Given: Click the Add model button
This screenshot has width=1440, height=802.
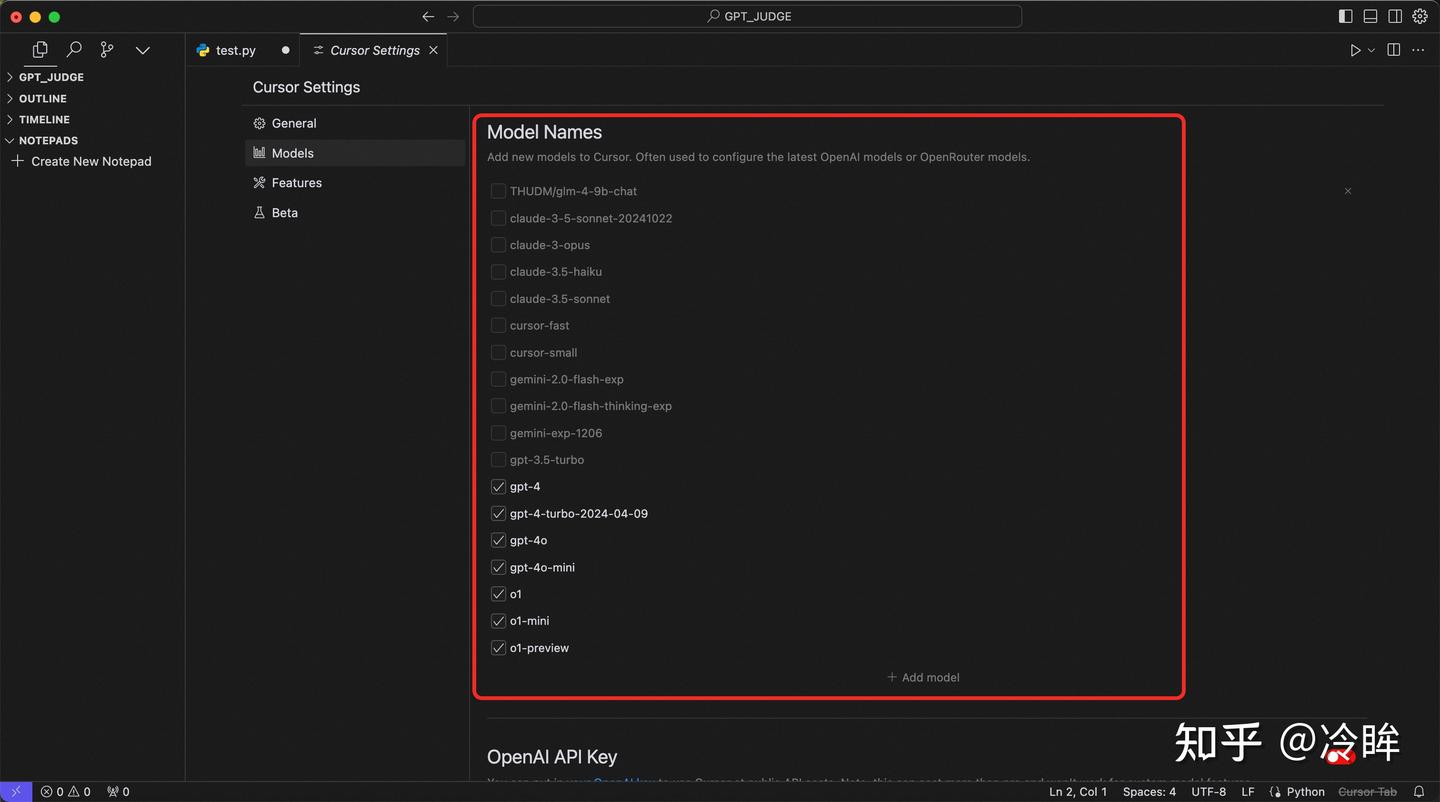Looking at the screenshot, I should tap(922, 677).
